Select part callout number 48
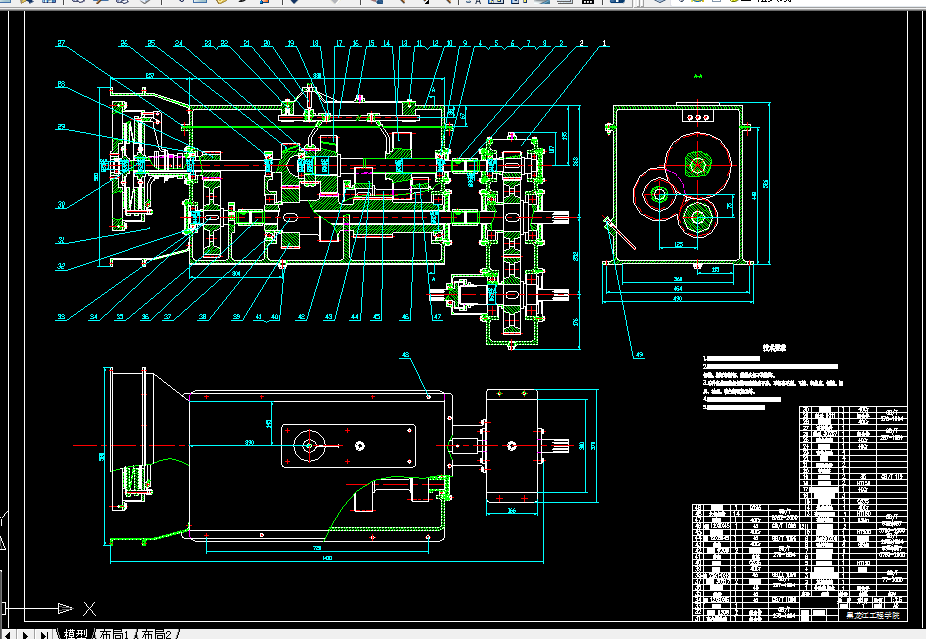 coord(405,355)
